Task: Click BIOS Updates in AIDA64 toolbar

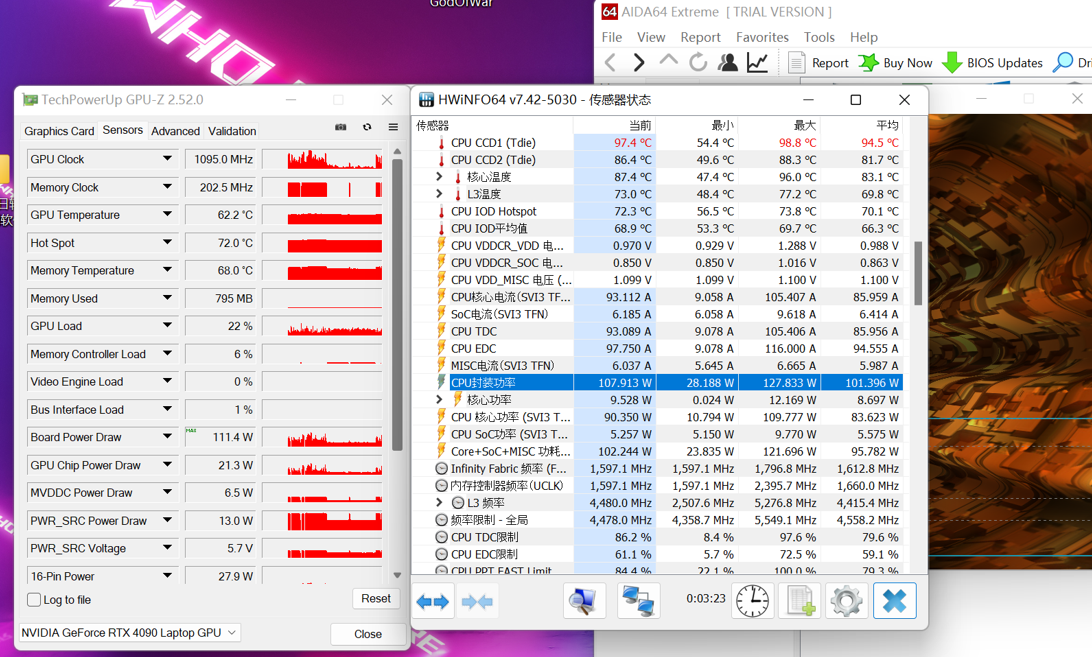Action: click(992, 62)
